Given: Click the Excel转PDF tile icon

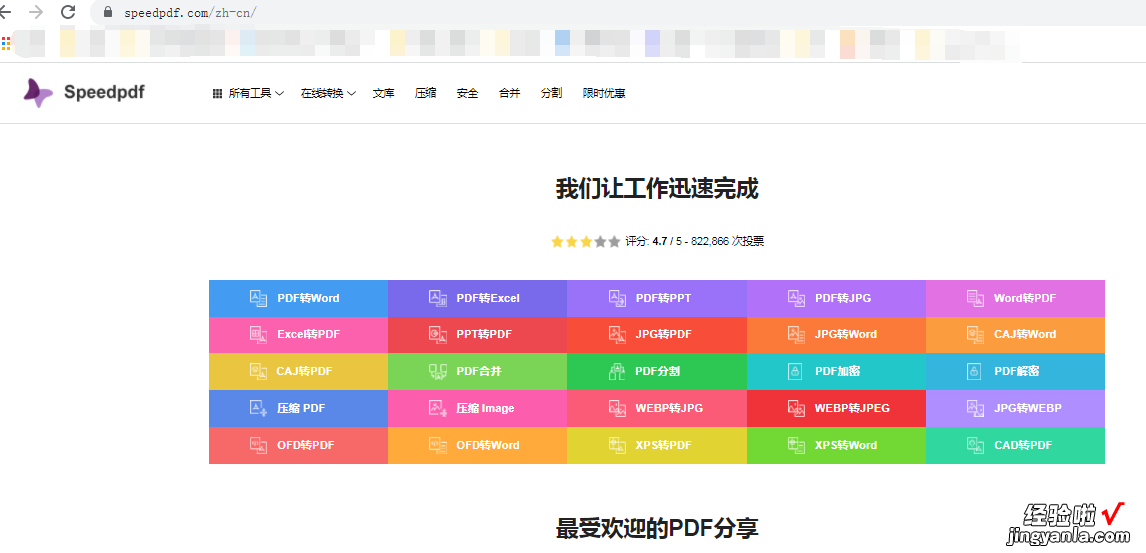Looking at the screenshot, I should (x=259, y=335).
